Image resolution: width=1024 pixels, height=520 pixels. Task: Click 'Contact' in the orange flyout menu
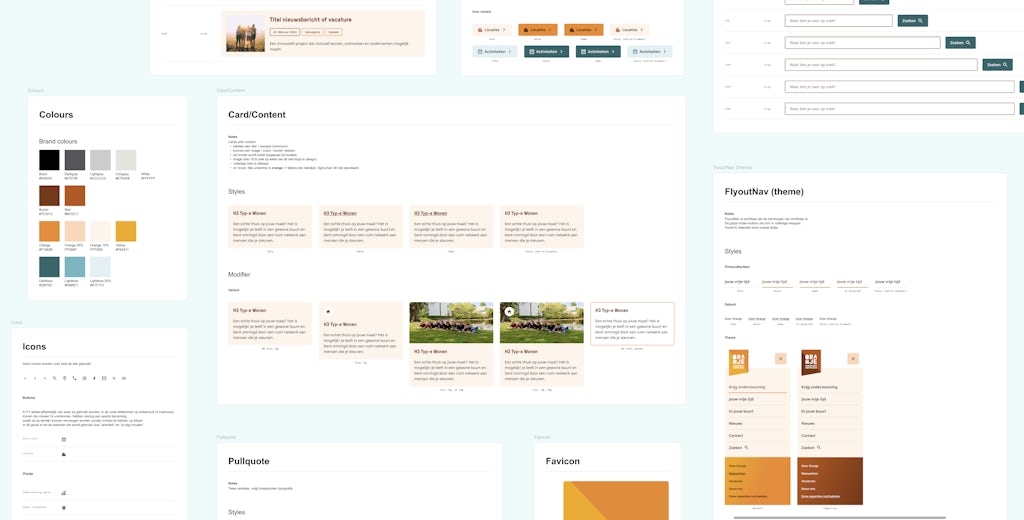click(x=737, y=436)
